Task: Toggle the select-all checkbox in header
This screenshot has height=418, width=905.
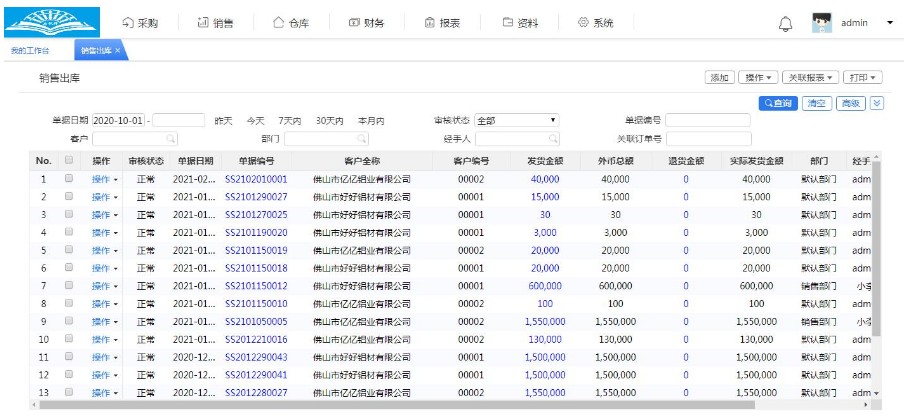Action: tap(69, 161)
